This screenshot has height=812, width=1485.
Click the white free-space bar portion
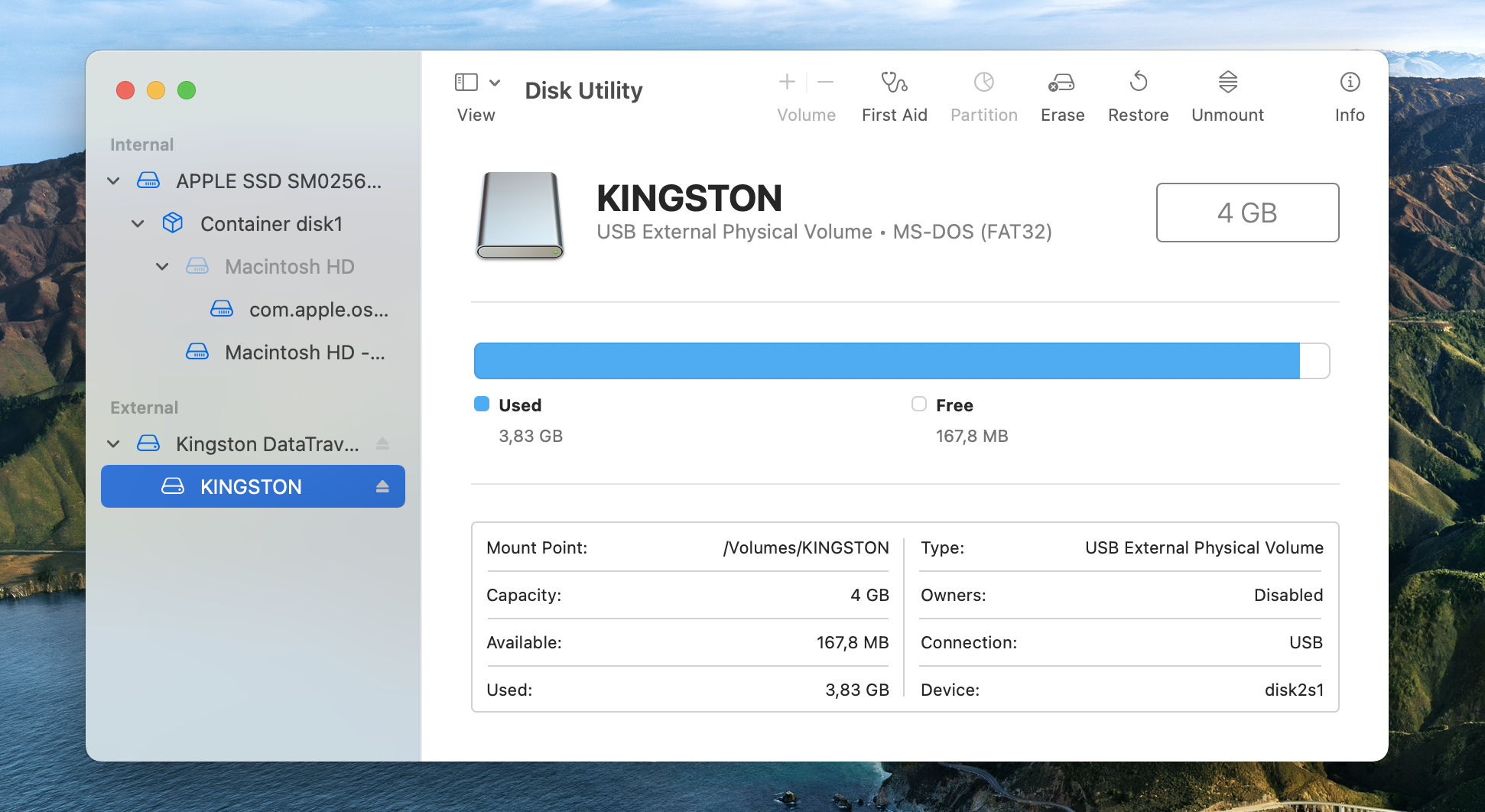click(1314, 361)
